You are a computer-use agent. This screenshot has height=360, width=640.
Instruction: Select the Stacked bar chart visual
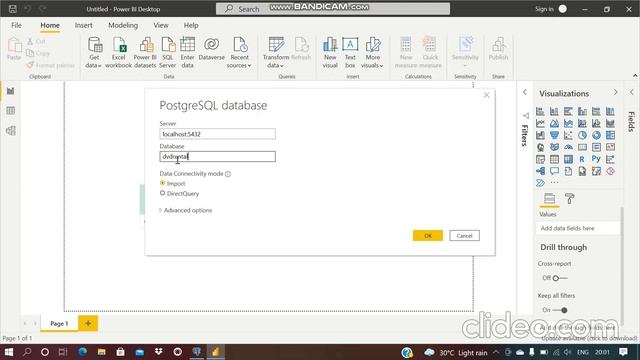click(540, 111)
